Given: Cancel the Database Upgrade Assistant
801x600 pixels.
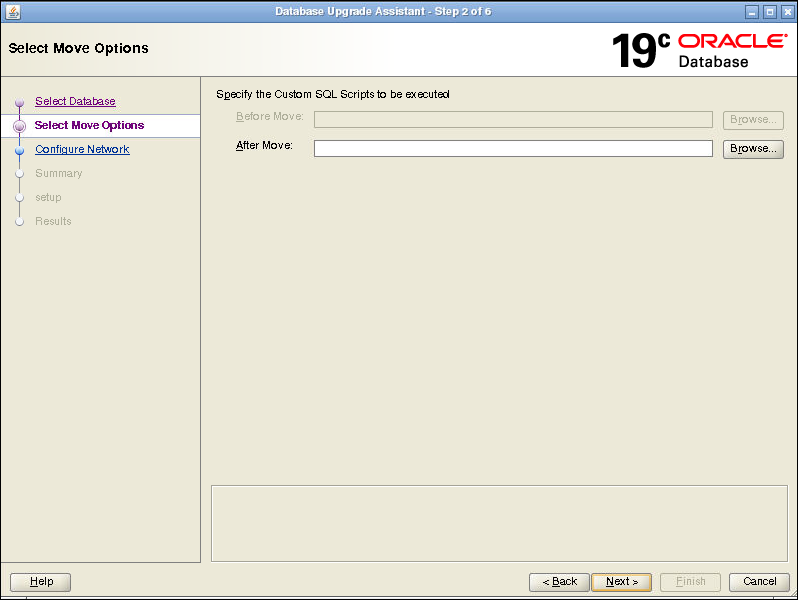Looking at the screenshot, I should point(759,581).
